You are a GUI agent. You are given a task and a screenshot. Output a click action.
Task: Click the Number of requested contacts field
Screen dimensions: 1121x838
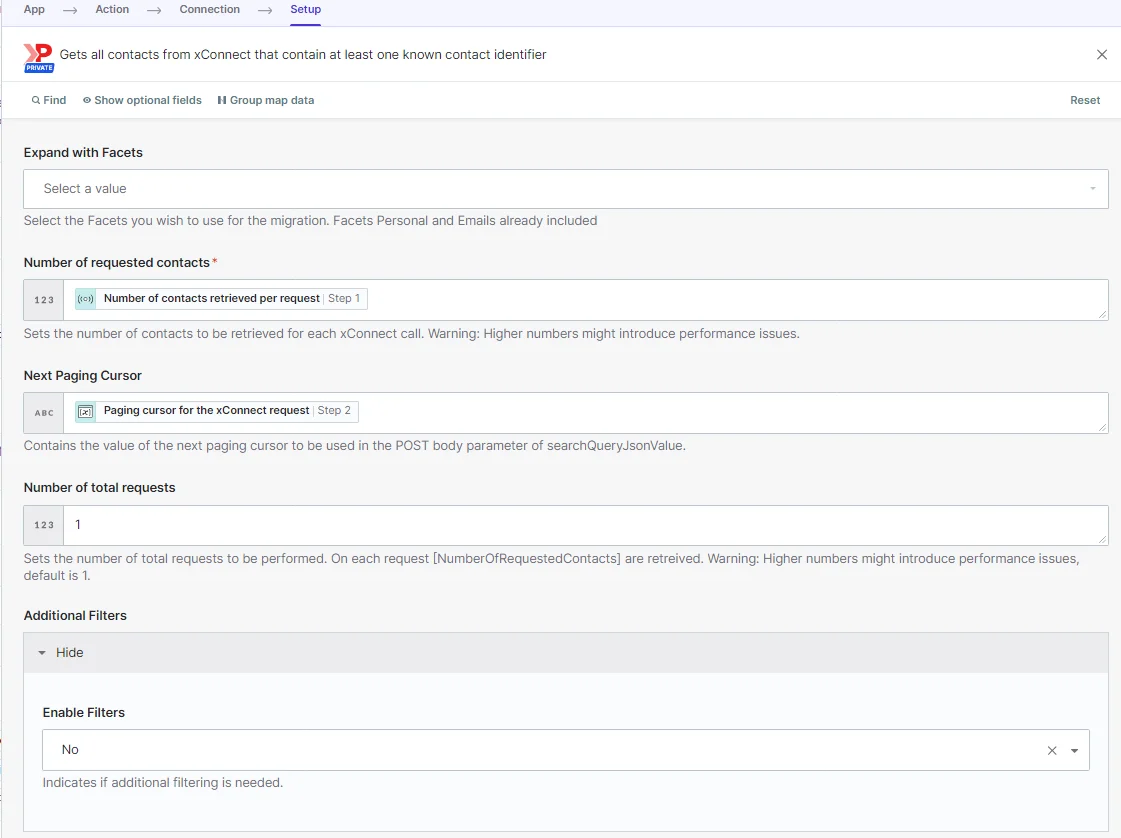coord(586,300)
